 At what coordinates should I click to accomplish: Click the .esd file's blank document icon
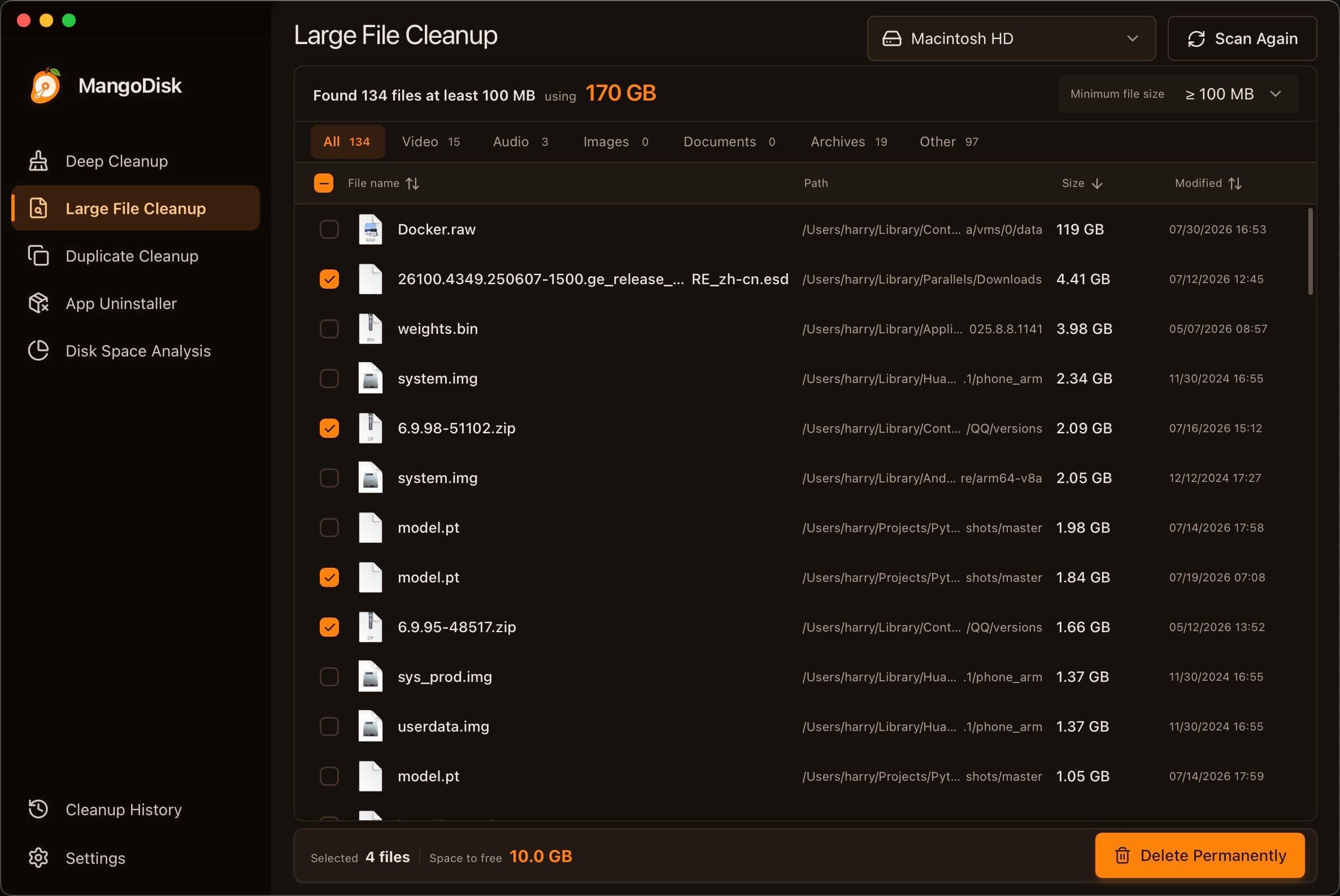(370, 279)
